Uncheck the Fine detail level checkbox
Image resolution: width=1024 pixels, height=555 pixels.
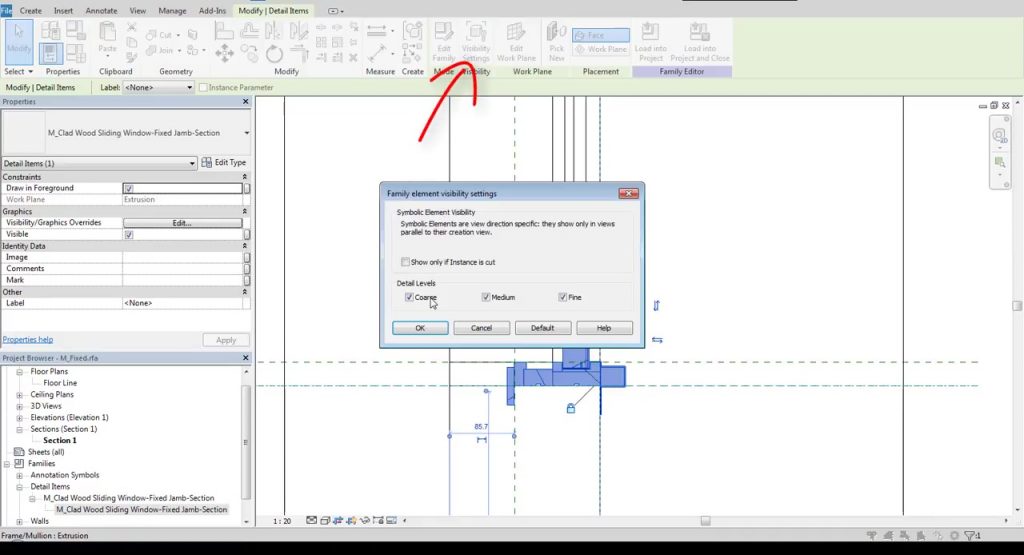tap(563, 297)
